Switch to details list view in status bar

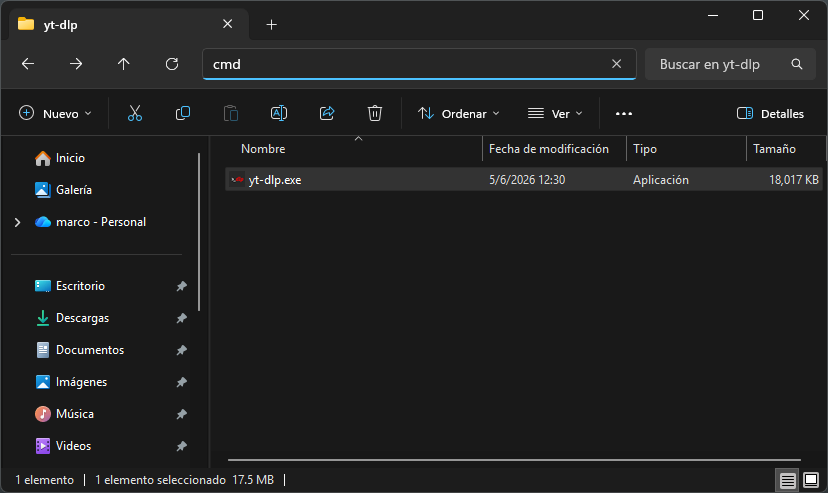tap(787, 480)
